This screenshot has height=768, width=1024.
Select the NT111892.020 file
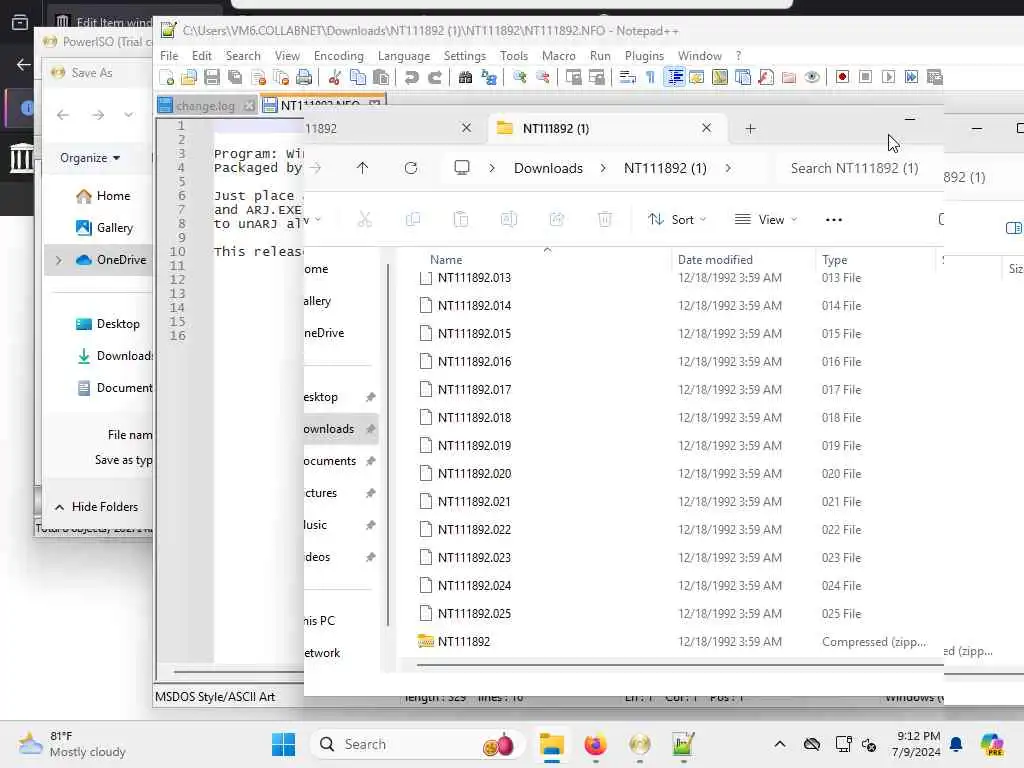[x=474, y=473]
